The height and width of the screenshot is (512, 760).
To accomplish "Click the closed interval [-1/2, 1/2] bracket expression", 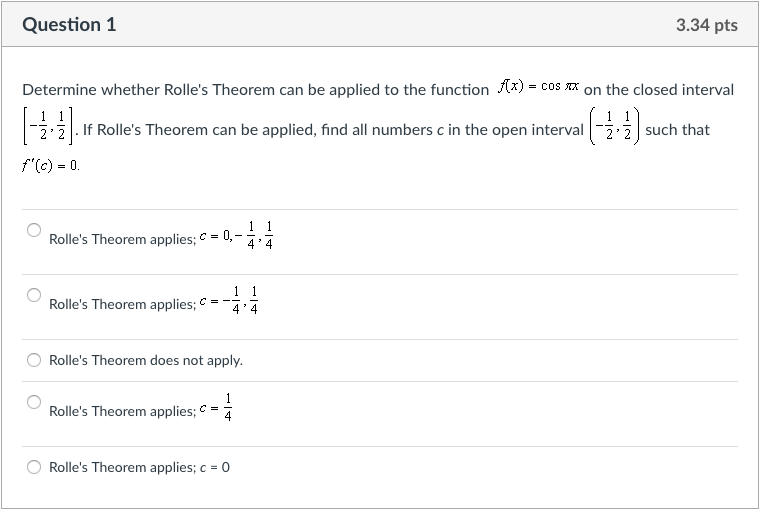I will [48, 129].
